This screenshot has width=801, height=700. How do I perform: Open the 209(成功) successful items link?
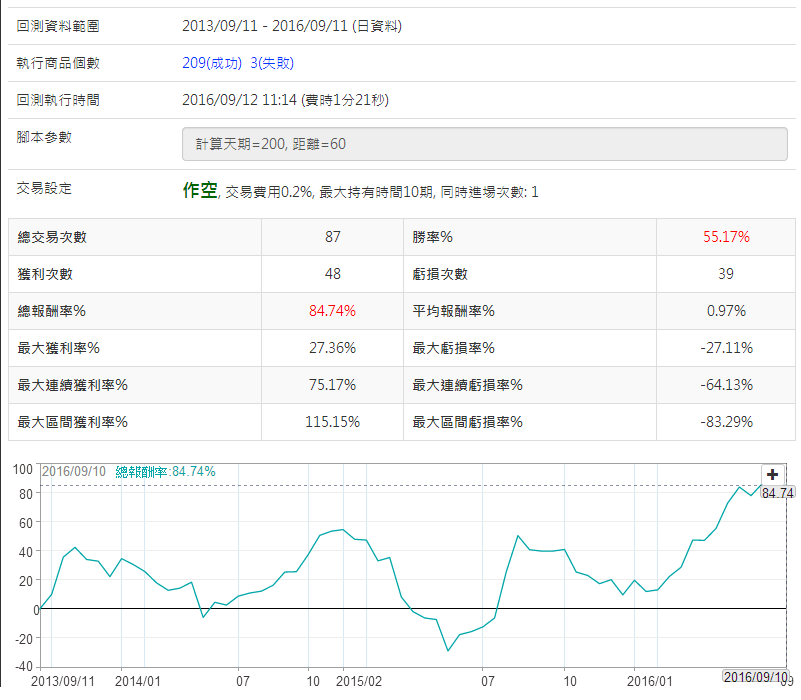point(211,63)
